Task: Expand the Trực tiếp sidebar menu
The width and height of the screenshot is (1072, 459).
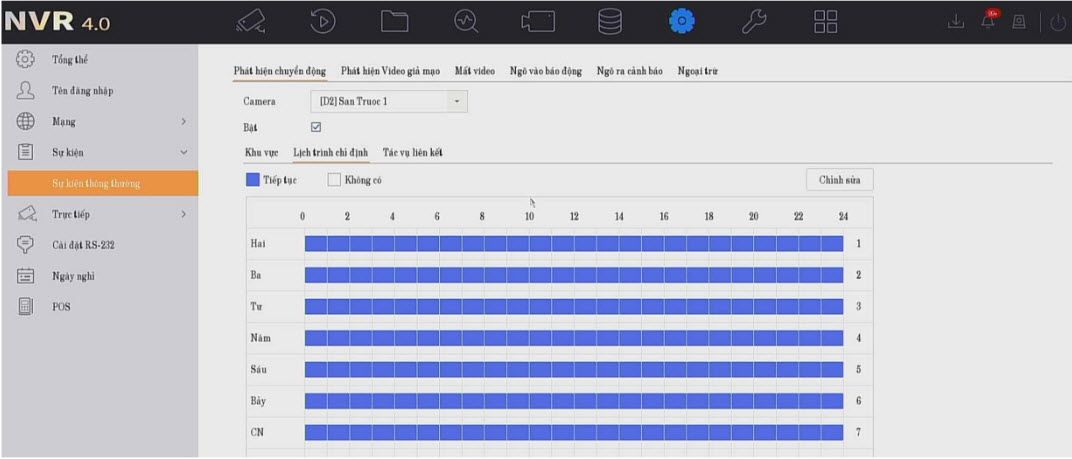Action: point(100,214)
